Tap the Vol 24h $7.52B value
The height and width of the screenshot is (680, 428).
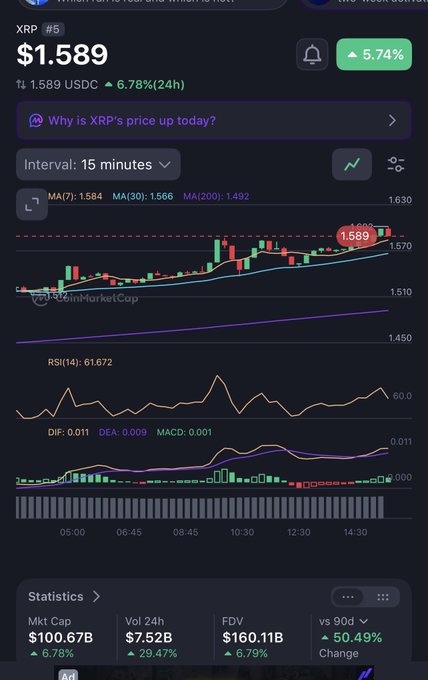149,638
